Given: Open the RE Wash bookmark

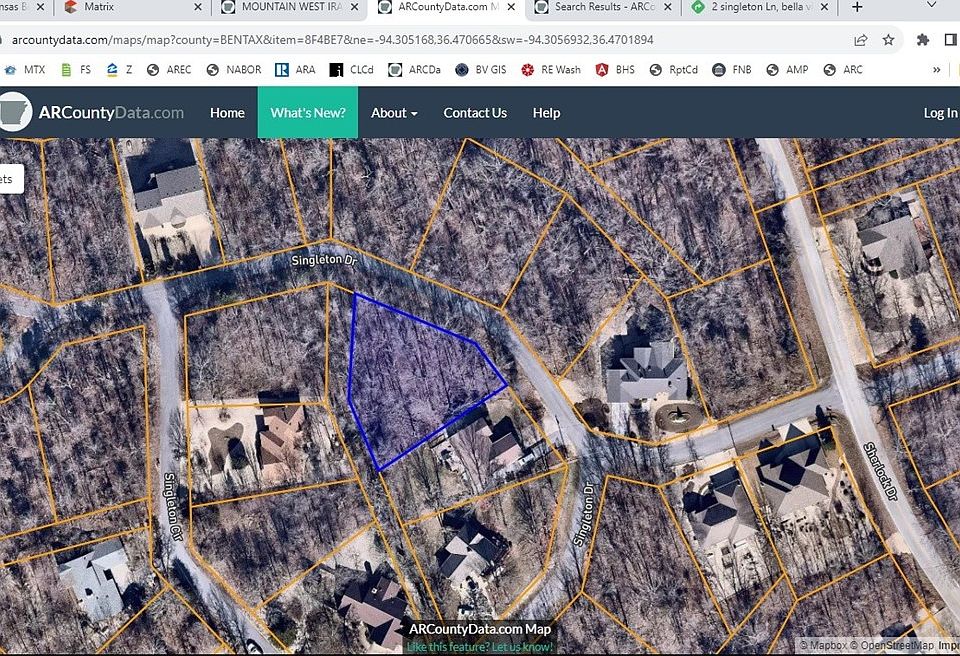Looking at the screenshot, I should click(x=551, y=70).
